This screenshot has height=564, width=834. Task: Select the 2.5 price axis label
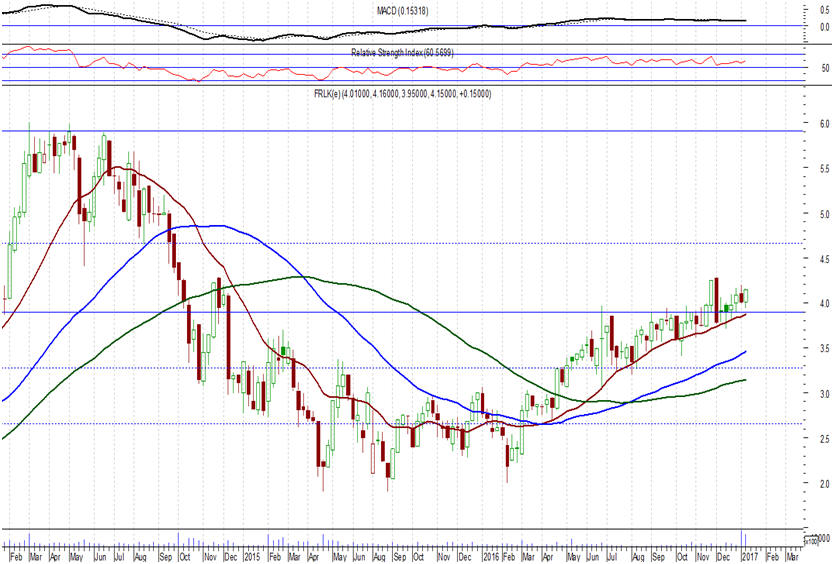tap(824, 439)
